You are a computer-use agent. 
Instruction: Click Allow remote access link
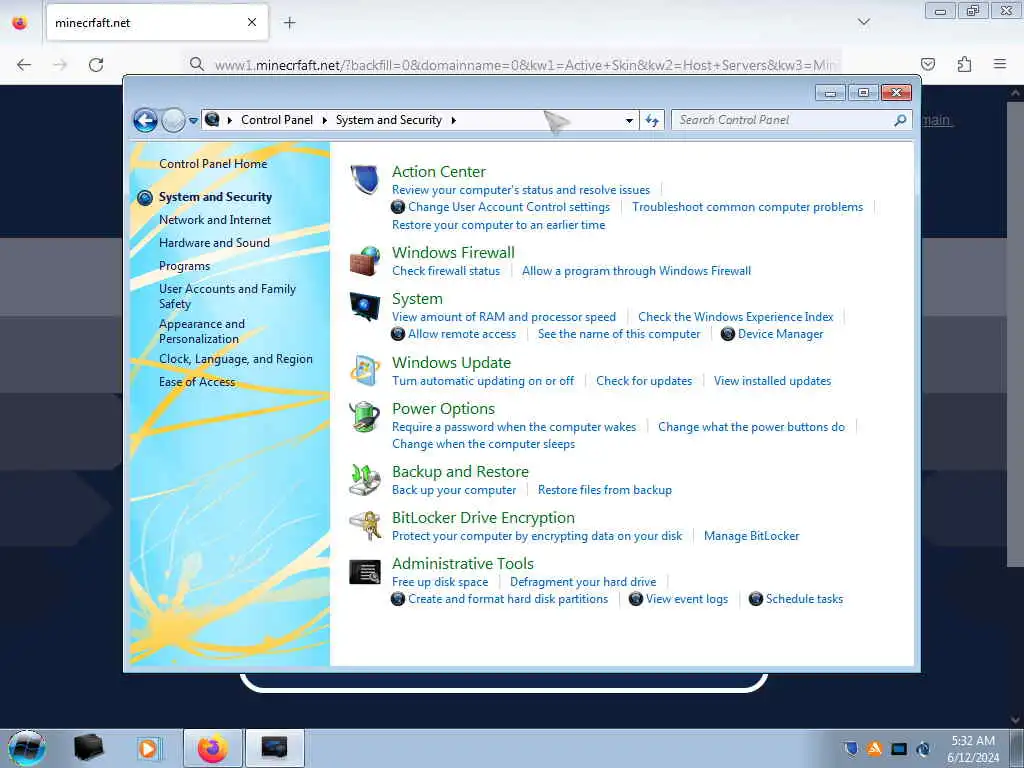coord(462,334)
